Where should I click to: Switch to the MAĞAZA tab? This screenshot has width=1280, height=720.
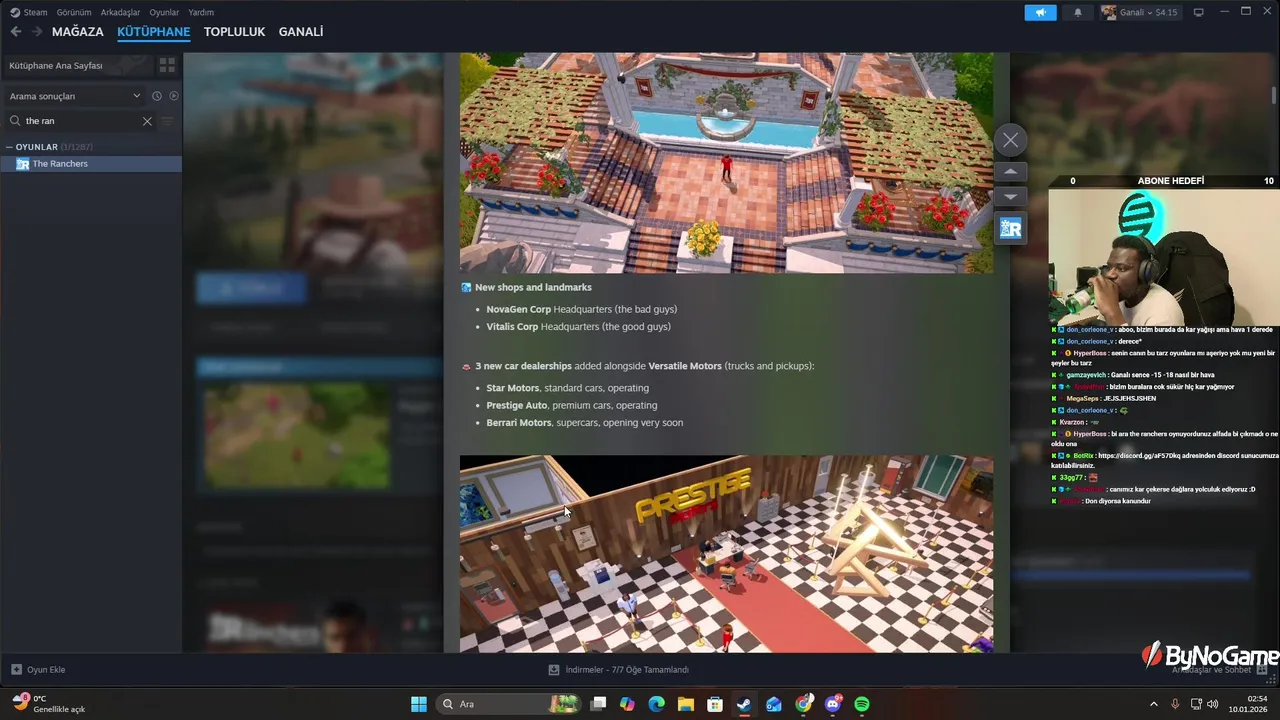point(77,32)
